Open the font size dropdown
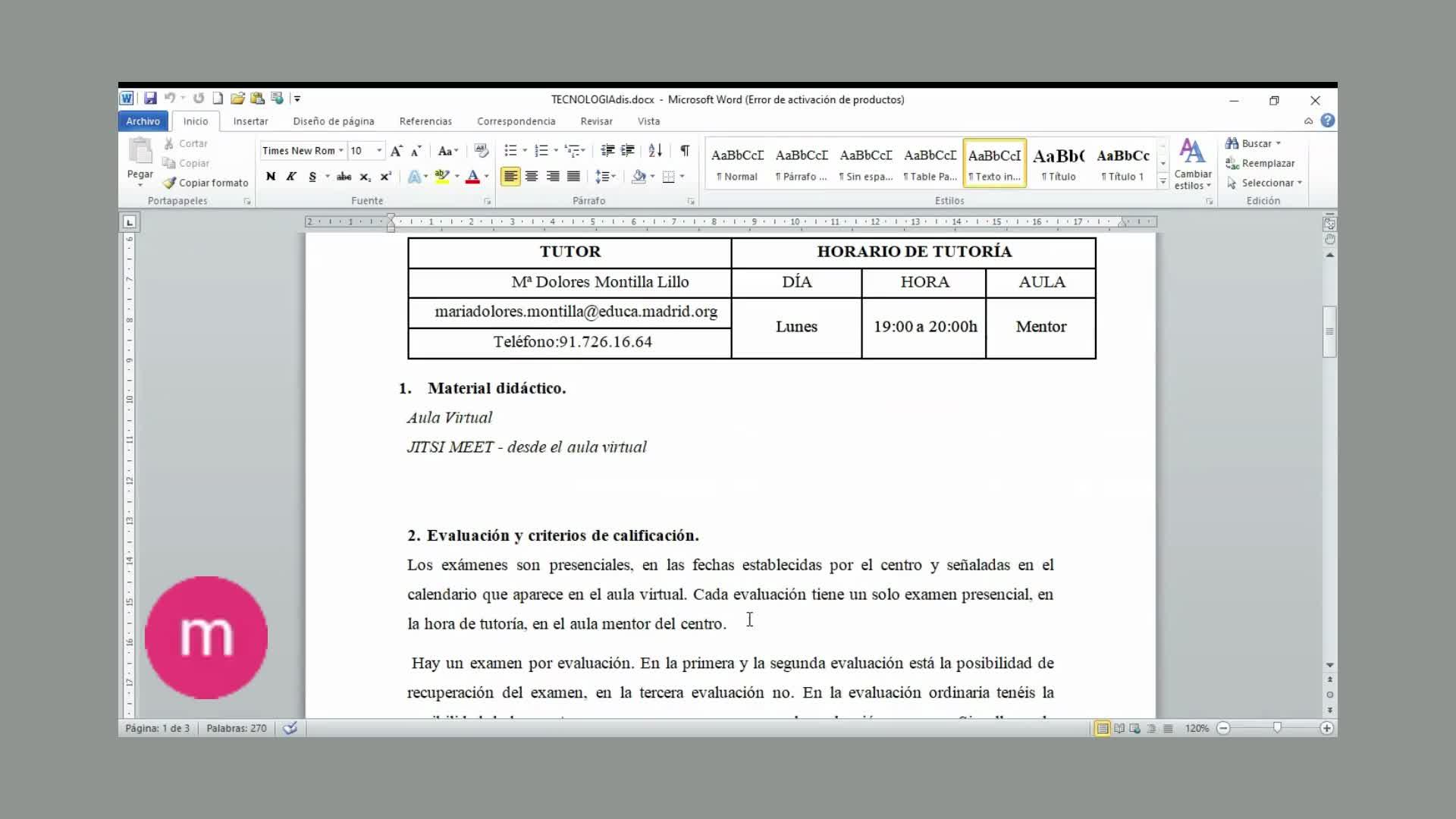 [379, 150]
